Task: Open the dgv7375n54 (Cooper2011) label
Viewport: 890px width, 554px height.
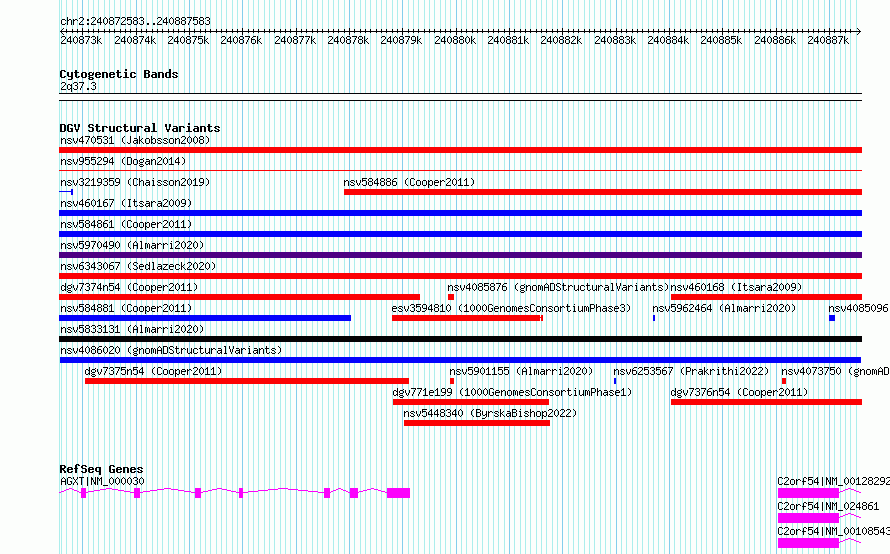Action: point(153,371)
